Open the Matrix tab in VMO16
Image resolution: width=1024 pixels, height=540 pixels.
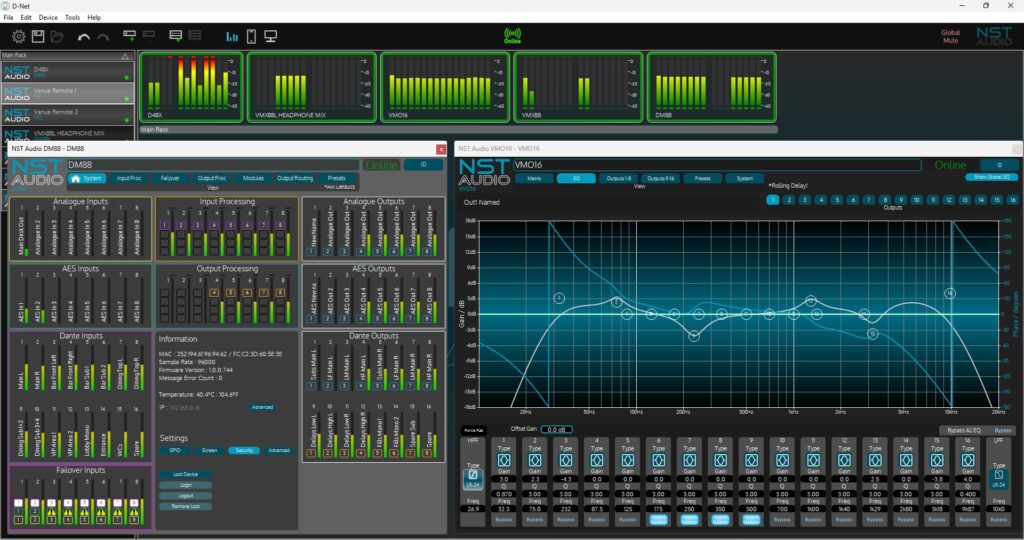534,178
